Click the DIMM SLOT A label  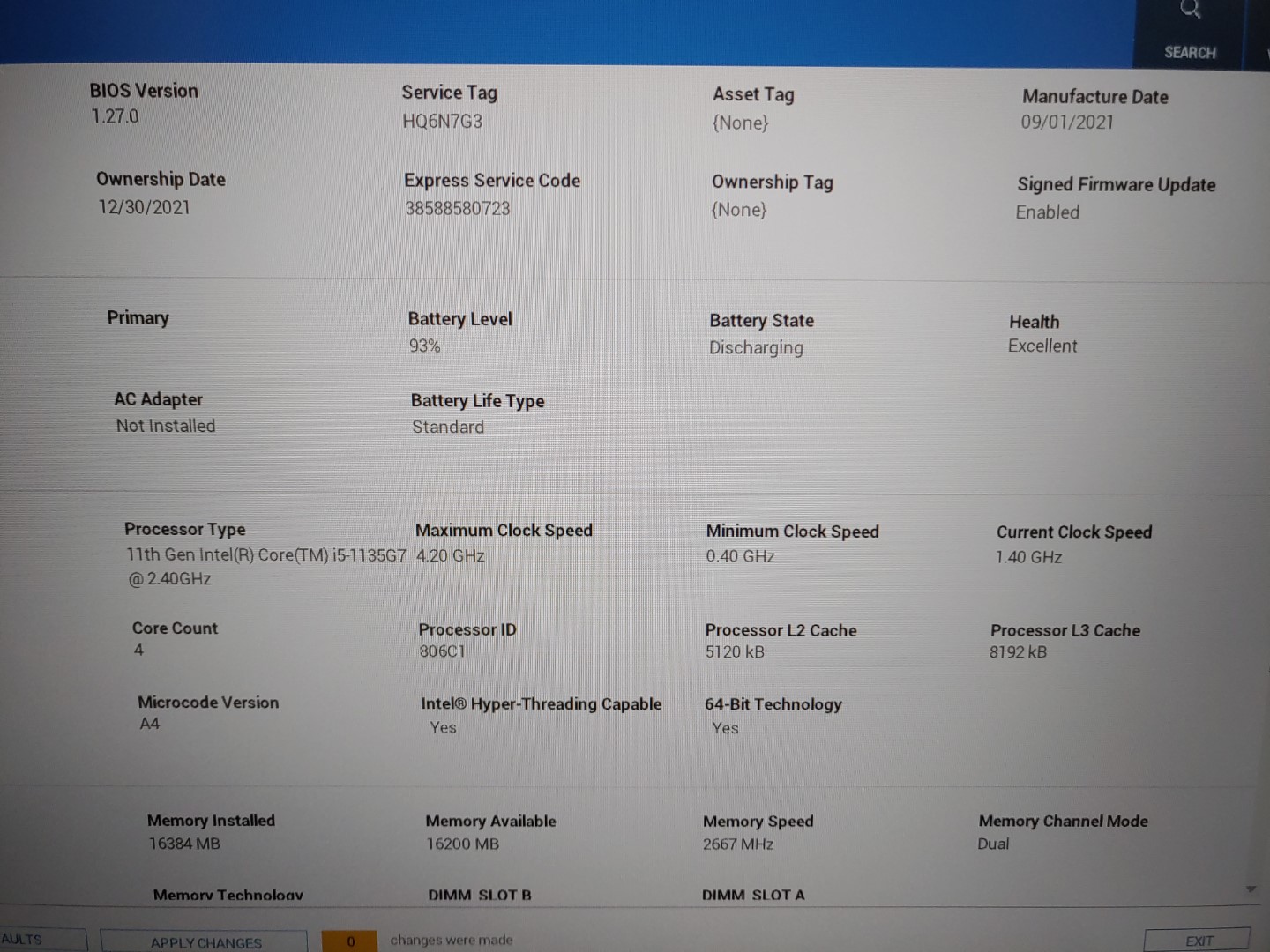[753, 895]
